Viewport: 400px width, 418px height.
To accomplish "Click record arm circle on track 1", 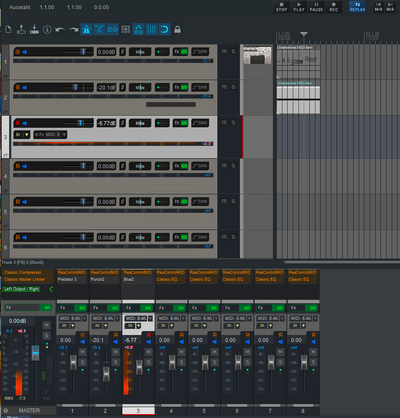I will tap(18, 52).
